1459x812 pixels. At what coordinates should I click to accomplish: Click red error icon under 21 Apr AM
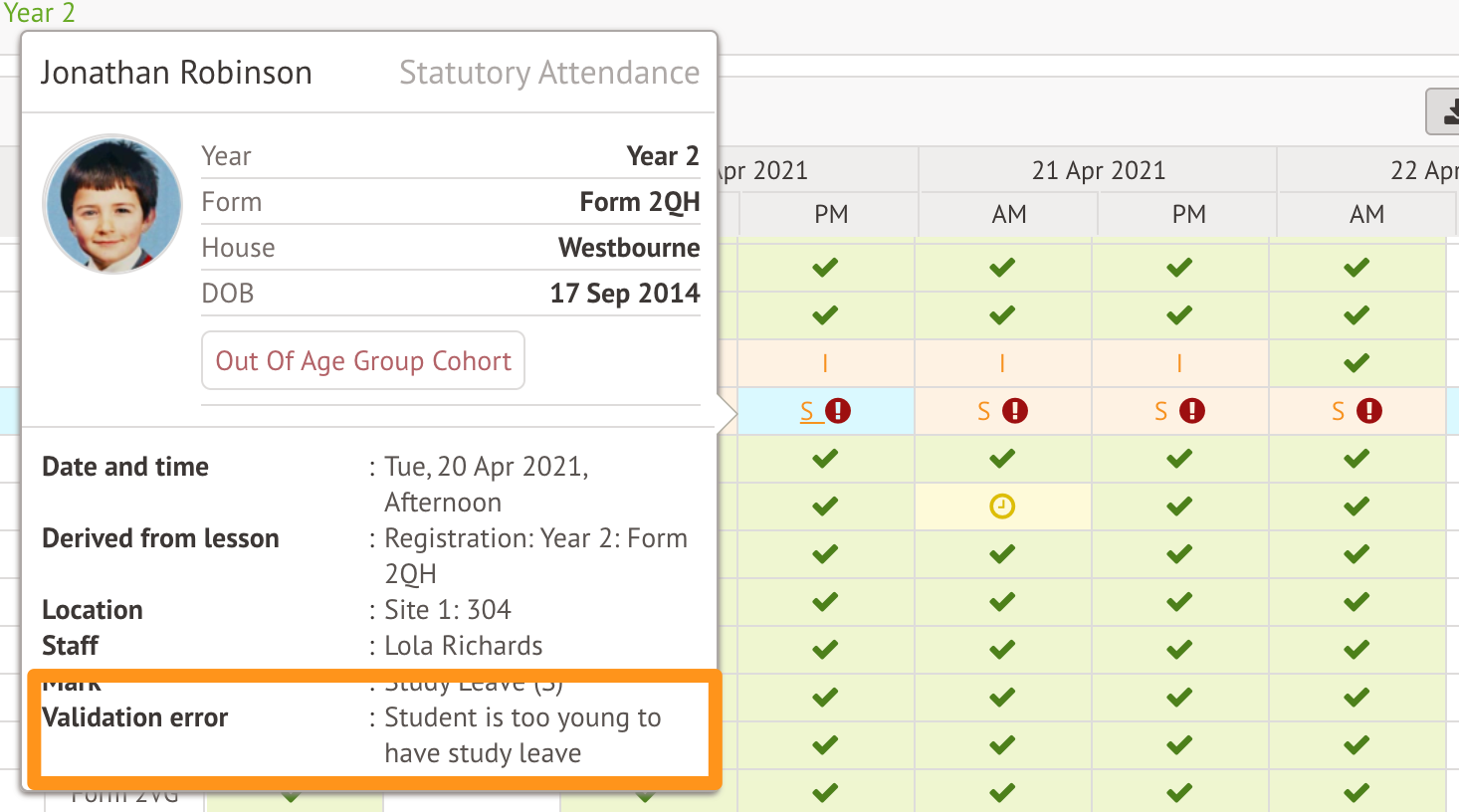1015,411
